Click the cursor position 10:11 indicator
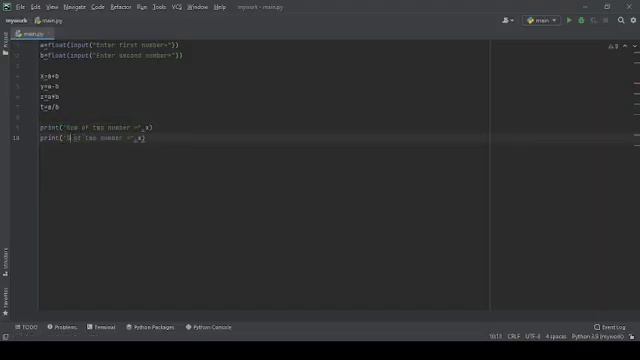The height and width of the screenshot is (360, 640). (x=496, y=336)
